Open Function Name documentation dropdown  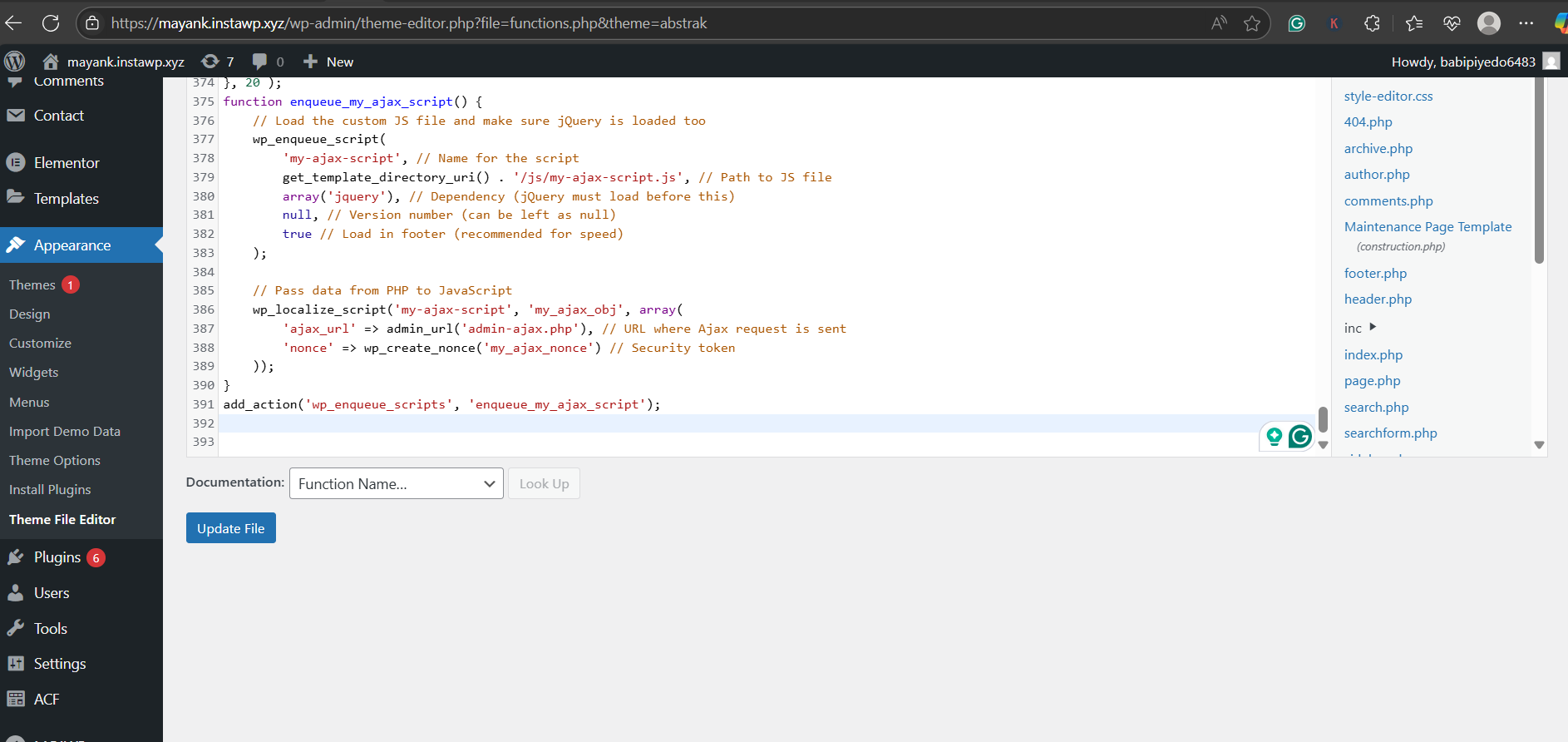[x=397, y=483]
